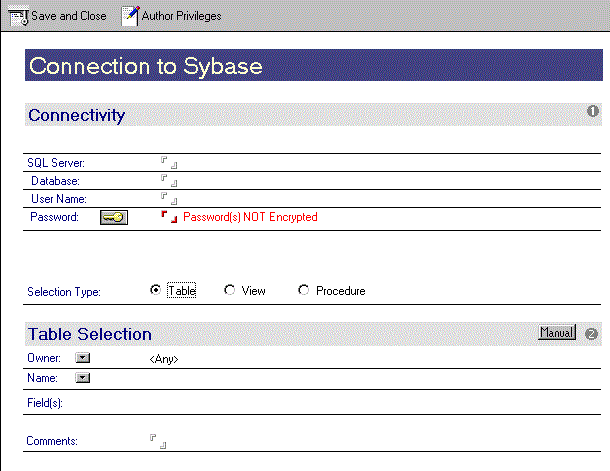Open the Name dropdown arrow
This screenshot has height=471, width=610.
82,378
